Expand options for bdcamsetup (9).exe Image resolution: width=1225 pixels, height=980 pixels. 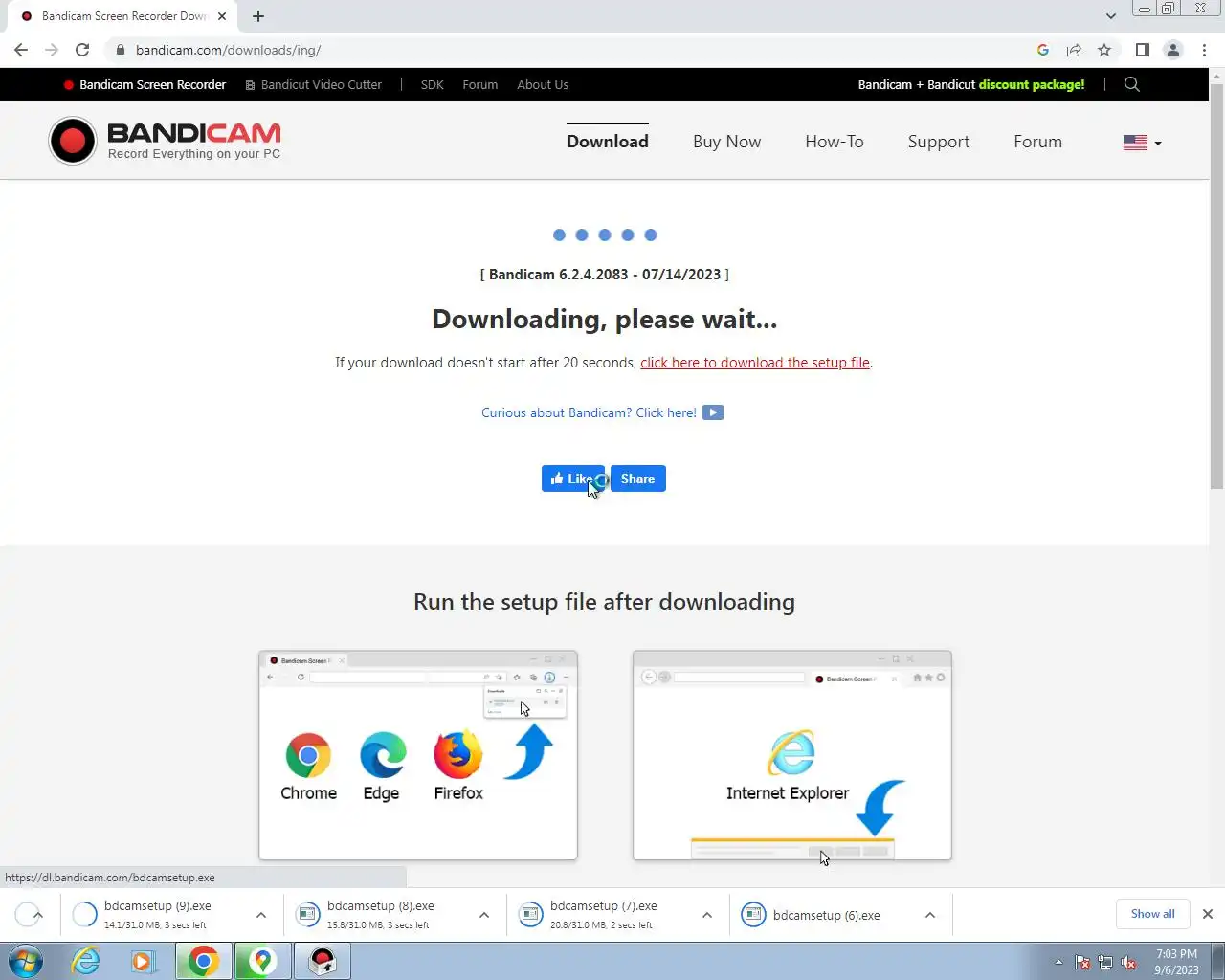[x=261, y=915]
